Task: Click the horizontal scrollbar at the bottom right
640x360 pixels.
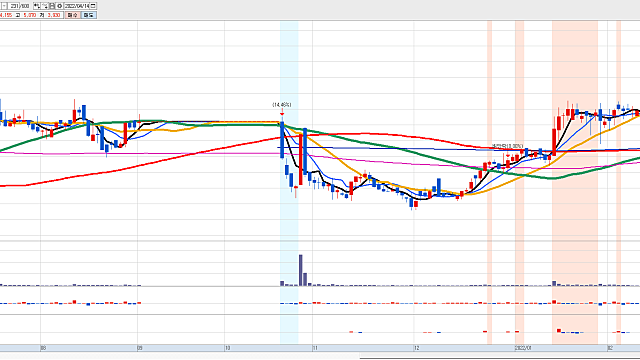Action: (x=500, y=358)
